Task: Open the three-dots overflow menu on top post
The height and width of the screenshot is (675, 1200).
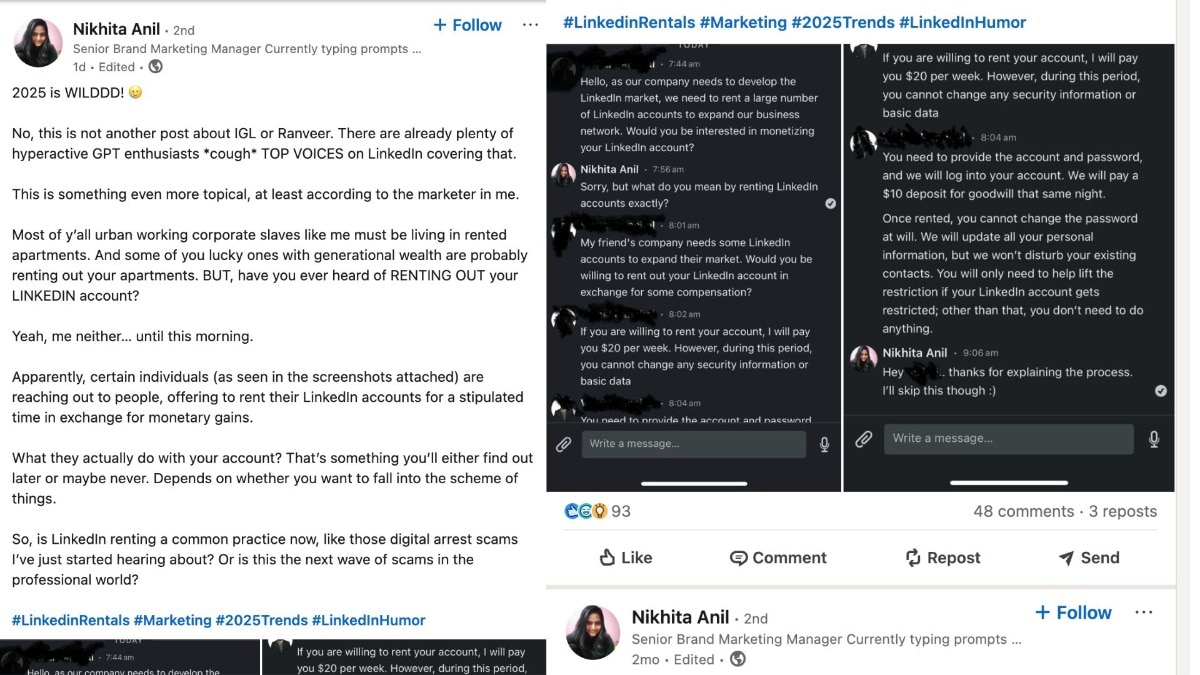Action: [530, 25]
